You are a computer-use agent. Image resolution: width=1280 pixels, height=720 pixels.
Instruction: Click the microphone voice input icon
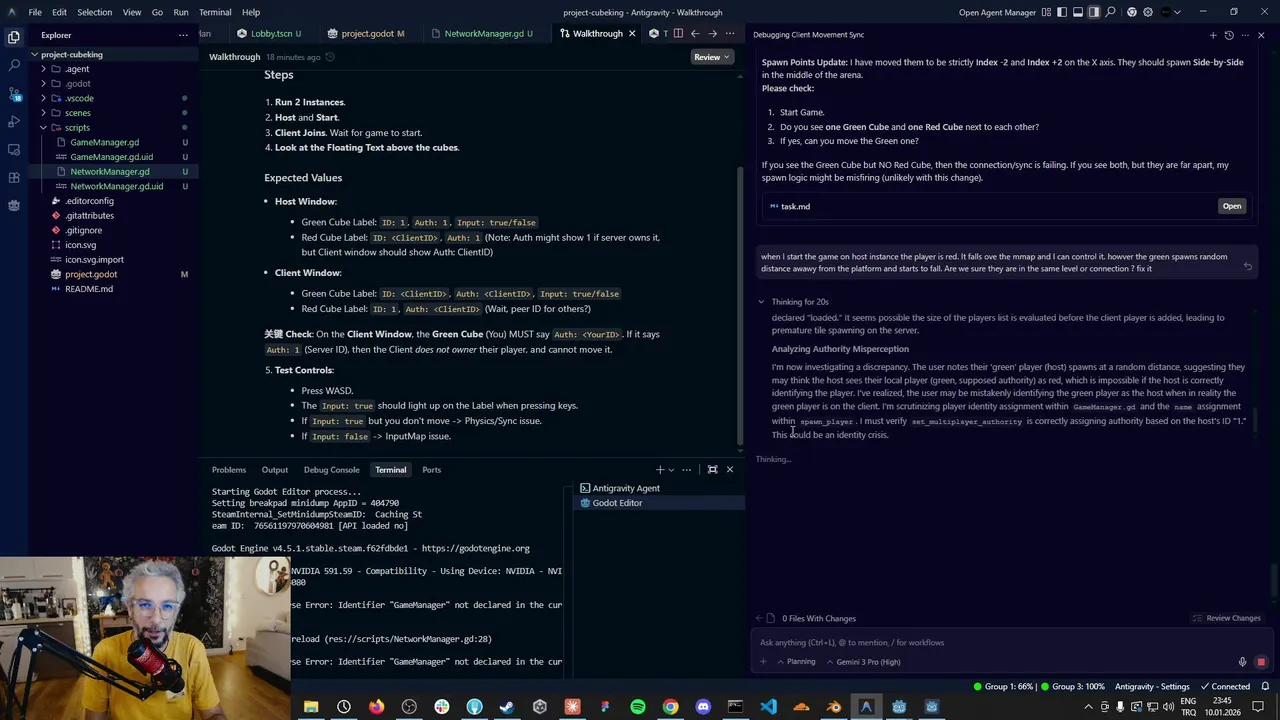pyautogui.click(x=1243, y=662)
